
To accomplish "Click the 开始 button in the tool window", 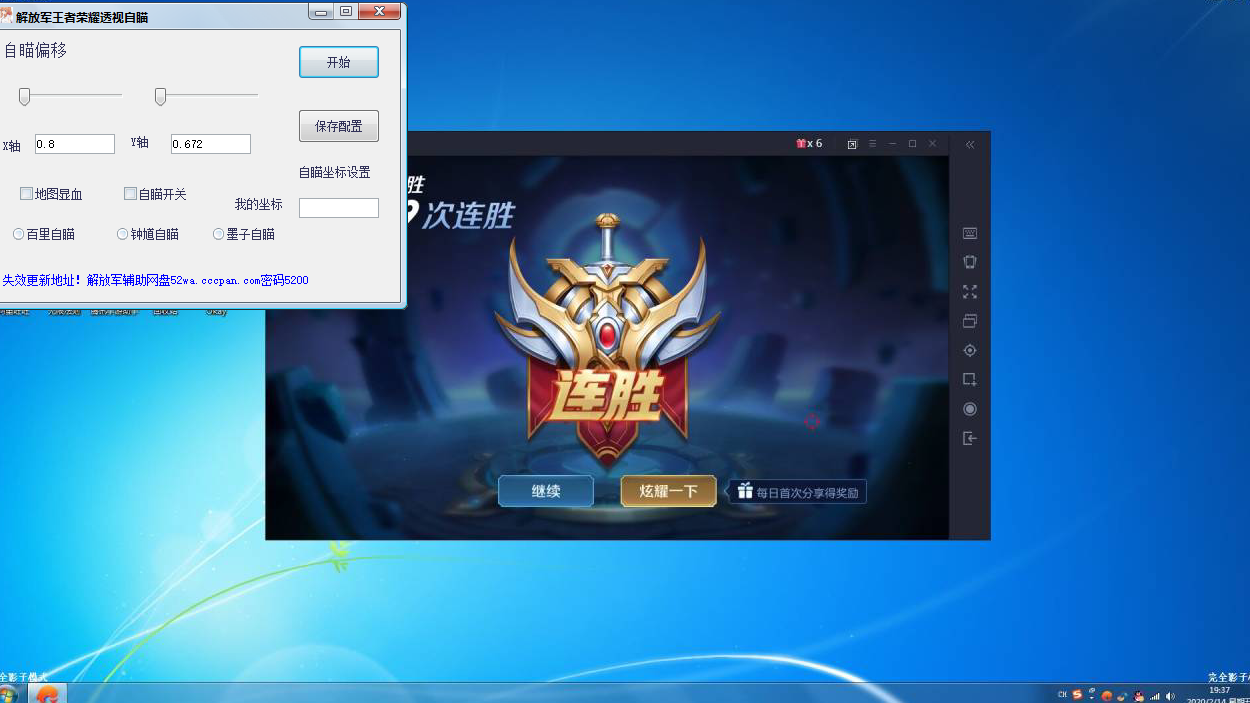I will pyautogui.click(x=339, y=62).
